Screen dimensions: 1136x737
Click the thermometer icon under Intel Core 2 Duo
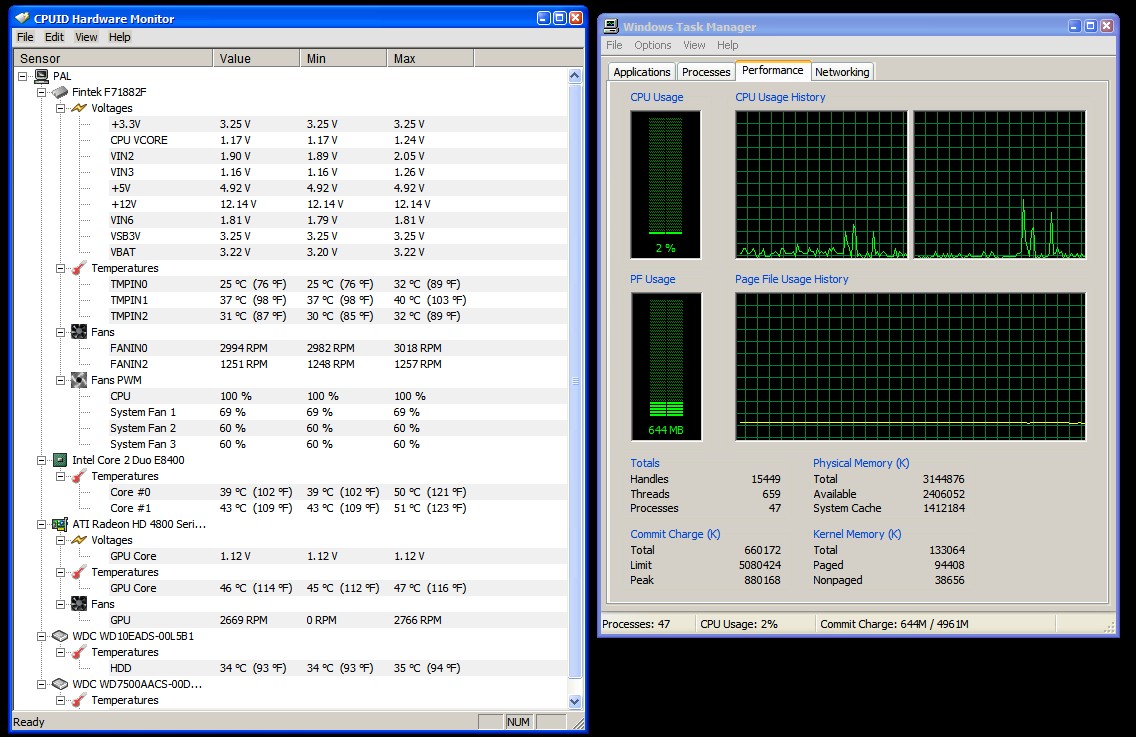[79, 476]
